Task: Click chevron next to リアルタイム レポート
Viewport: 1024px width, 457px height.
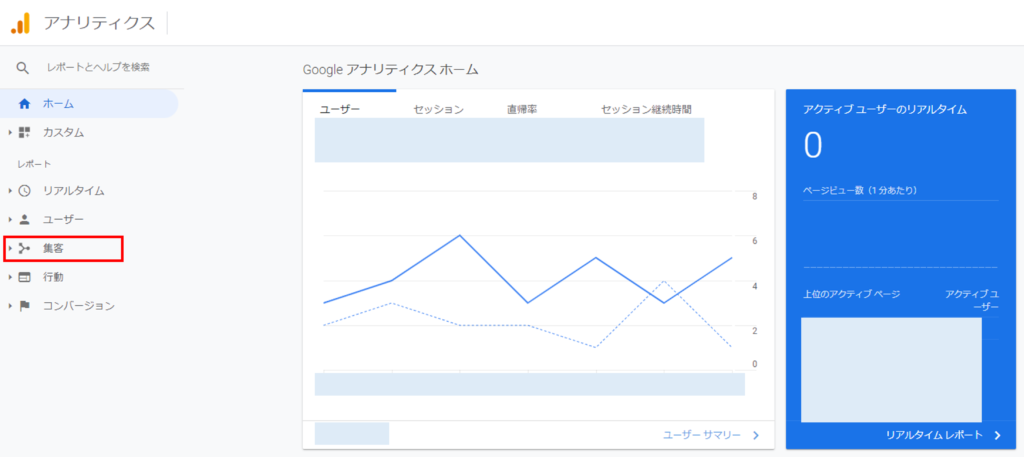Action: click(997, 435)
